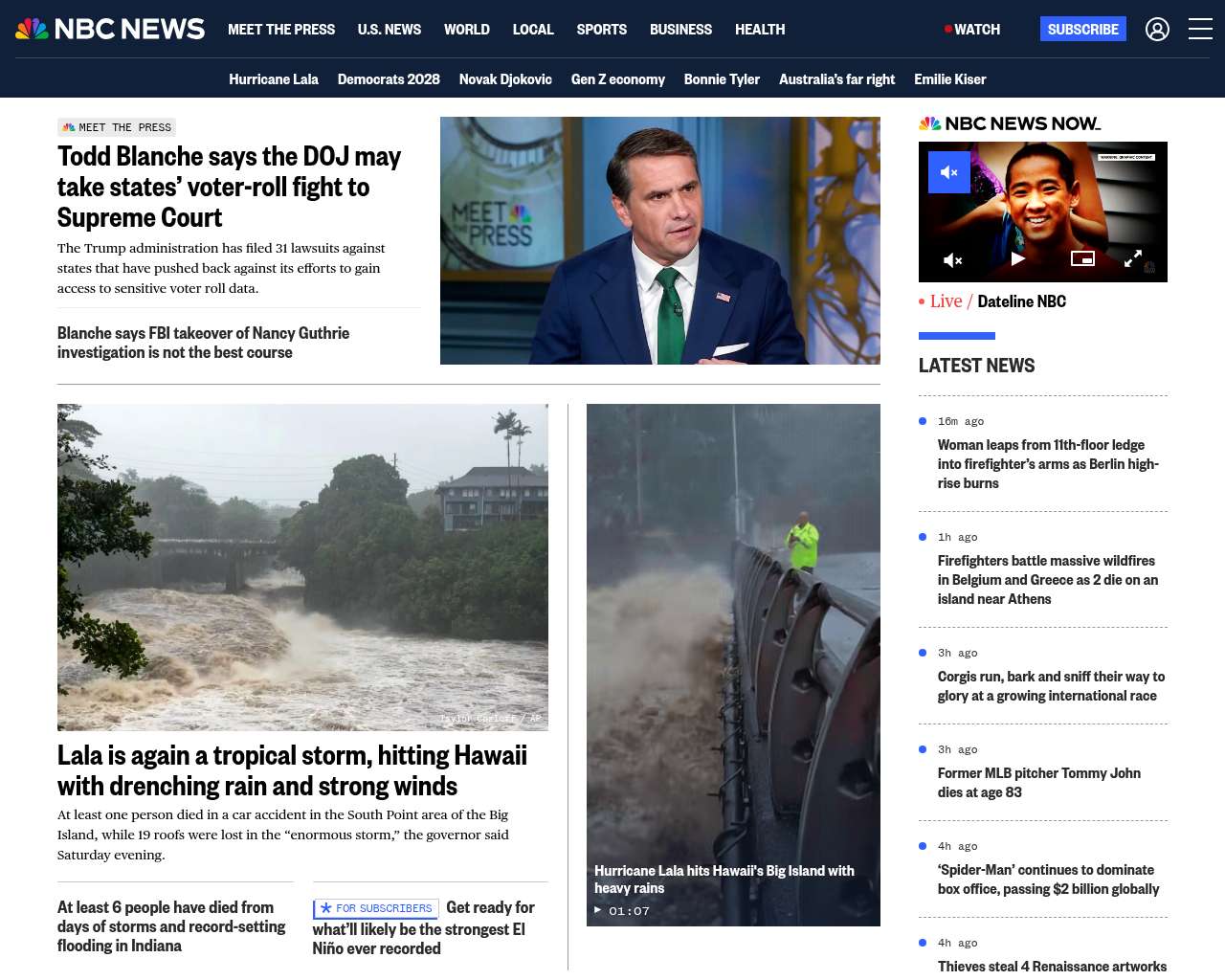Open the Bonnie Tyler trending topic
1225x980 pixels.
click(x=722, y=79)
